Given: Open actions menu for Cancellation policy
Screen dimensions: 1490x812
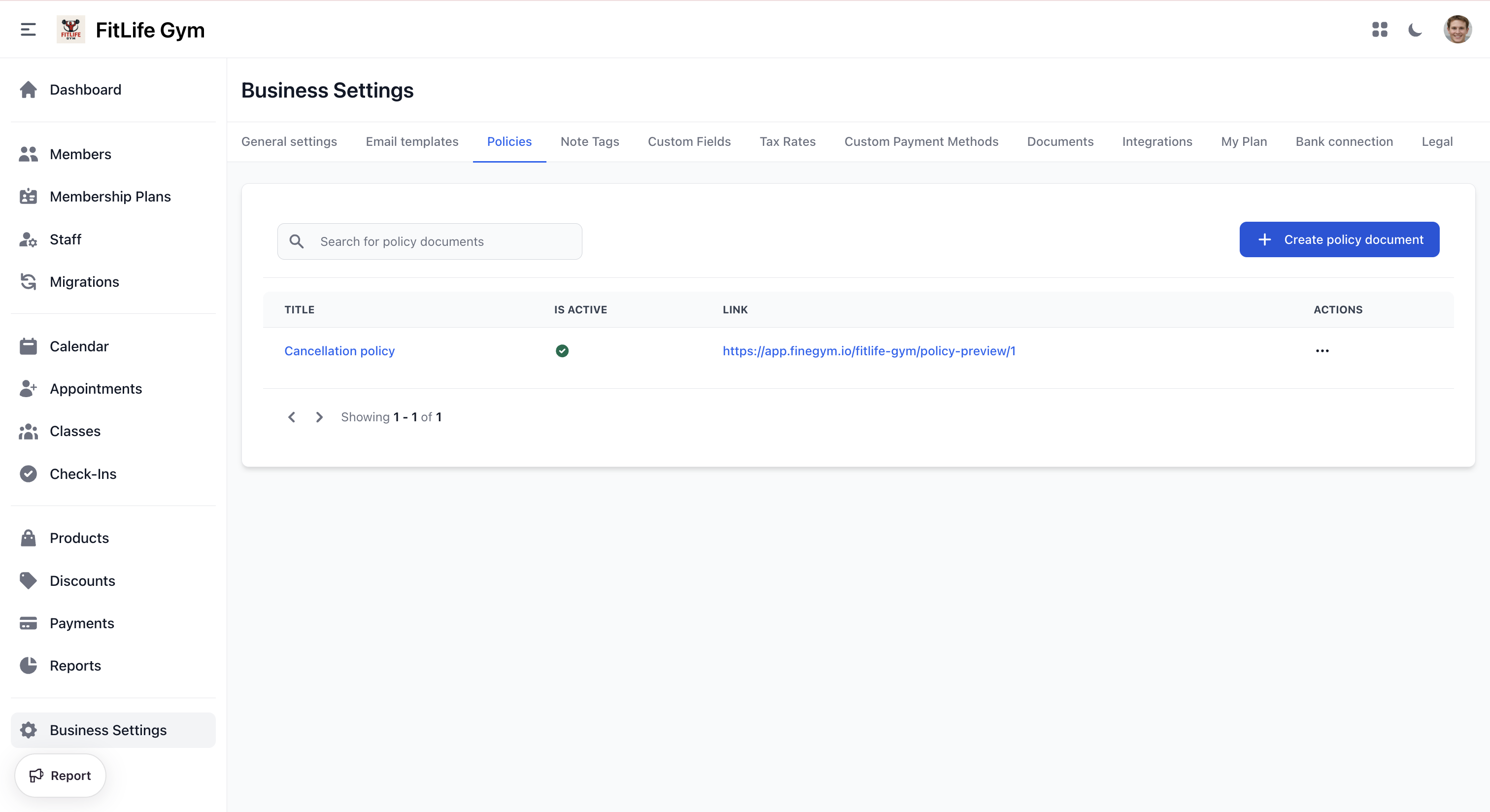Looking at the screenshot, I should pyautogui.click(x=1321, y=351).
